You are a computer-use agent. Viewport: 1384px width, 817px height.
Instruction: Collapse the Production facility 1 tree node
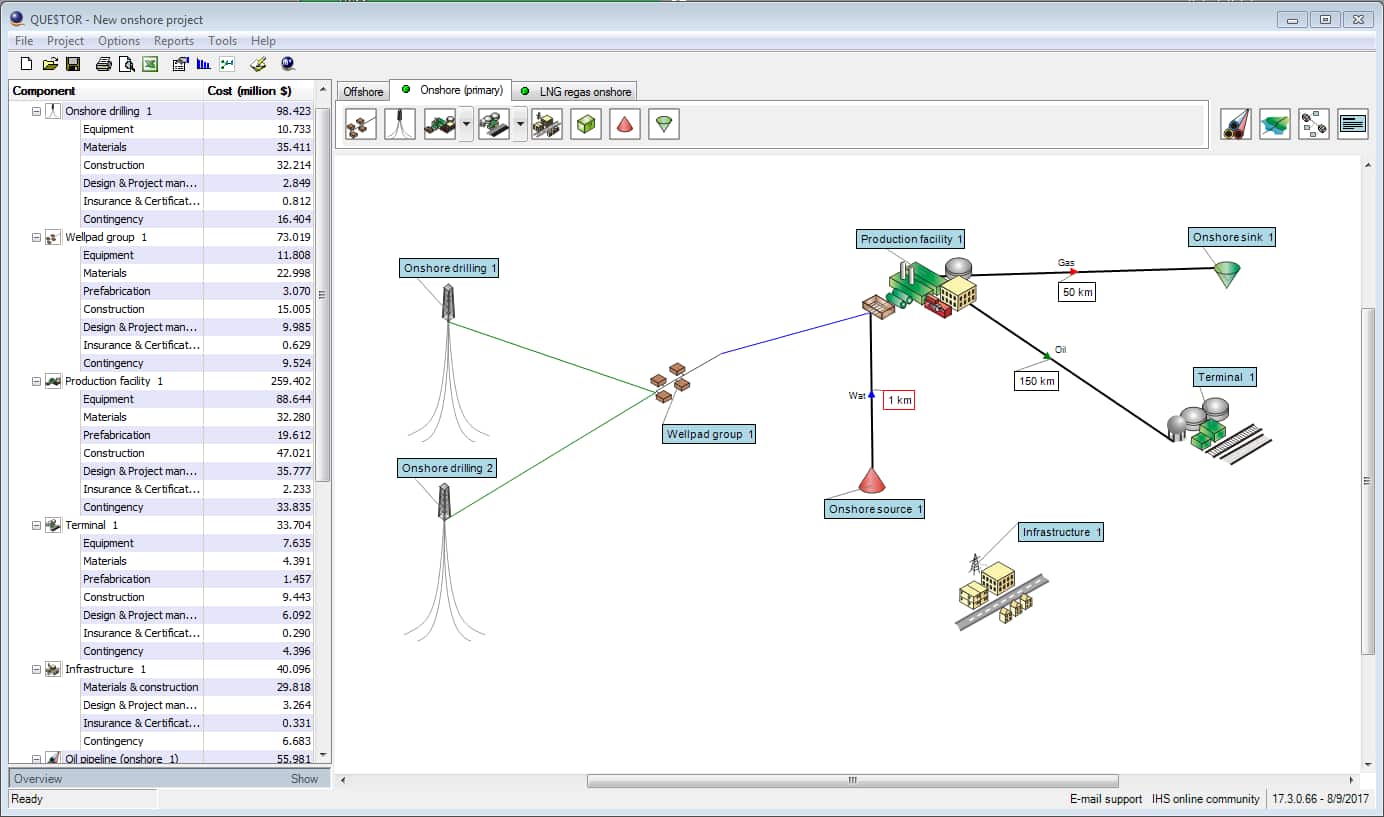tap(37, 381)
